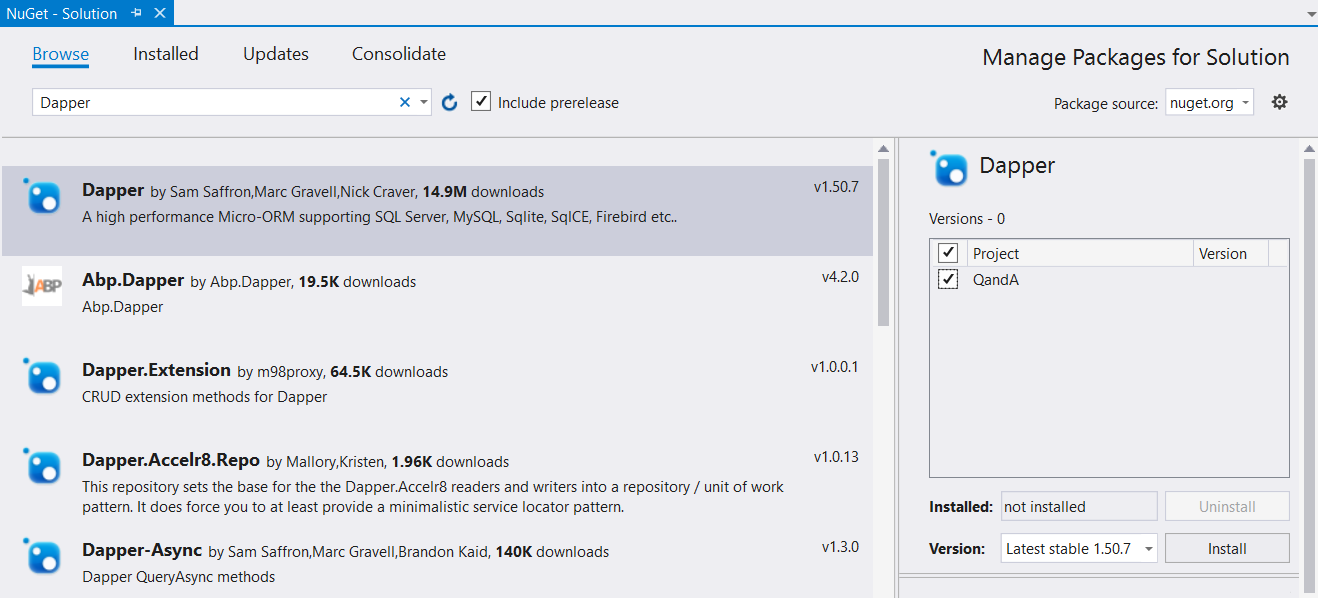Switch to the Installed tab
Viewport: 1318px width, 598px height.
point(166,54)
